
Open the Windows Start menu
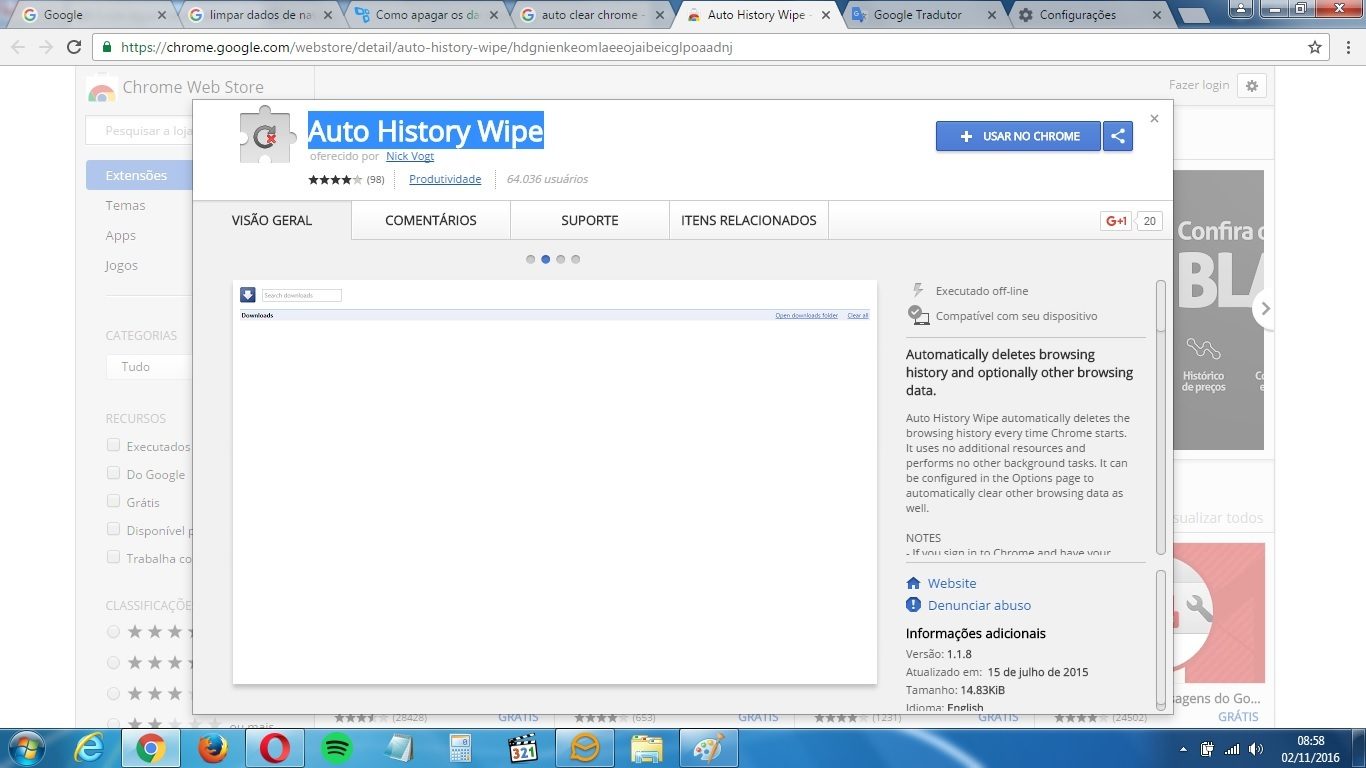pyautogui.click(x=24, y=748)
